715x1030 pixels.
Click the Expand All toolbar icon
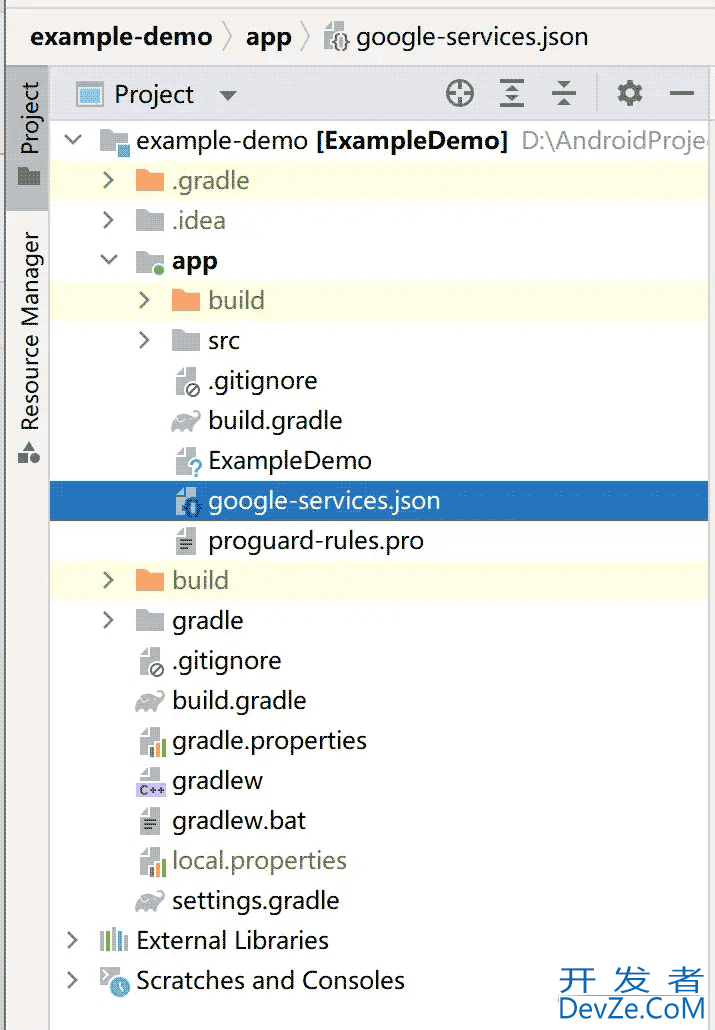511,93
